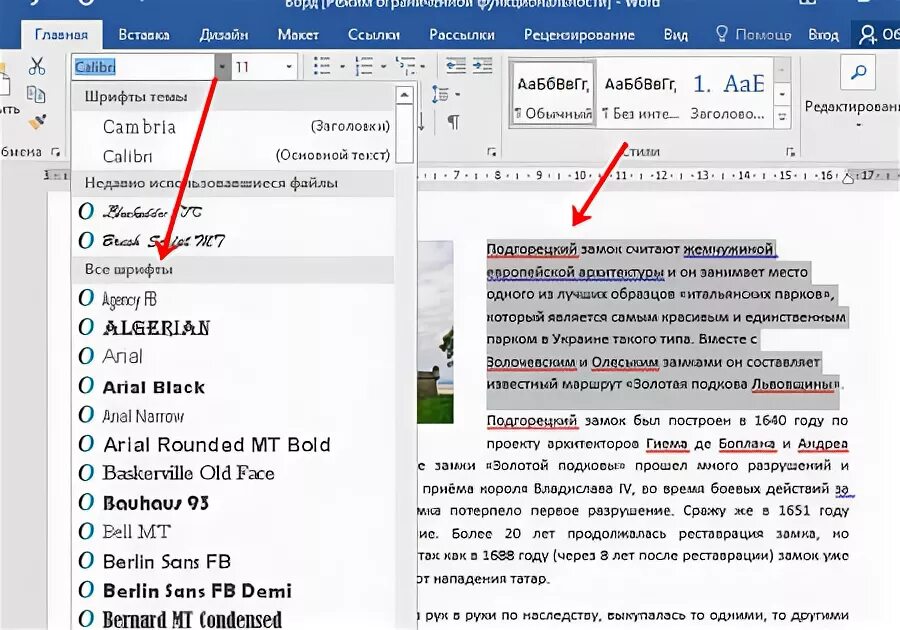This screenshot has width=900, height=630.
Task: Select Arial Black font
Action: click(234, 386)
